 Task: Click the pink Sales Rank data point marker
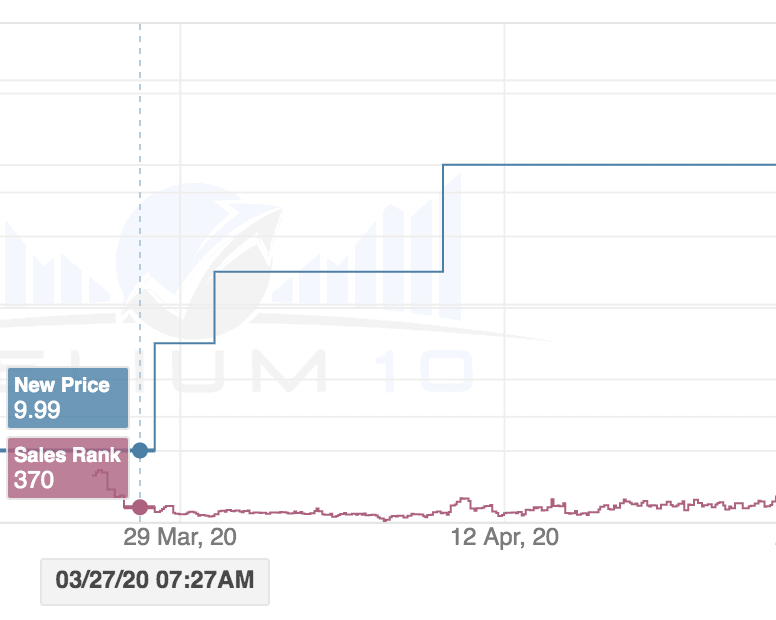(x=140, y=507)
